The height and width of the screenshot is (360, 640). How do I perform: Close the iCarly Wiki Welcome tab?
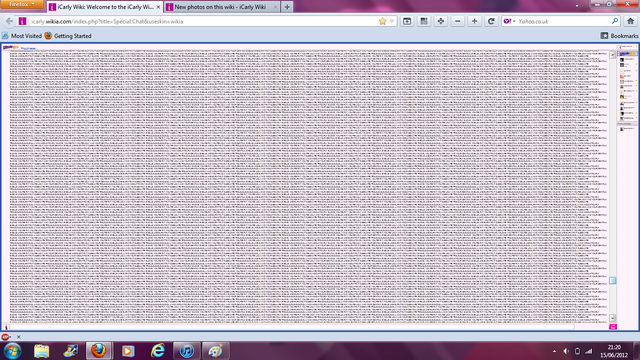(158, 7)
